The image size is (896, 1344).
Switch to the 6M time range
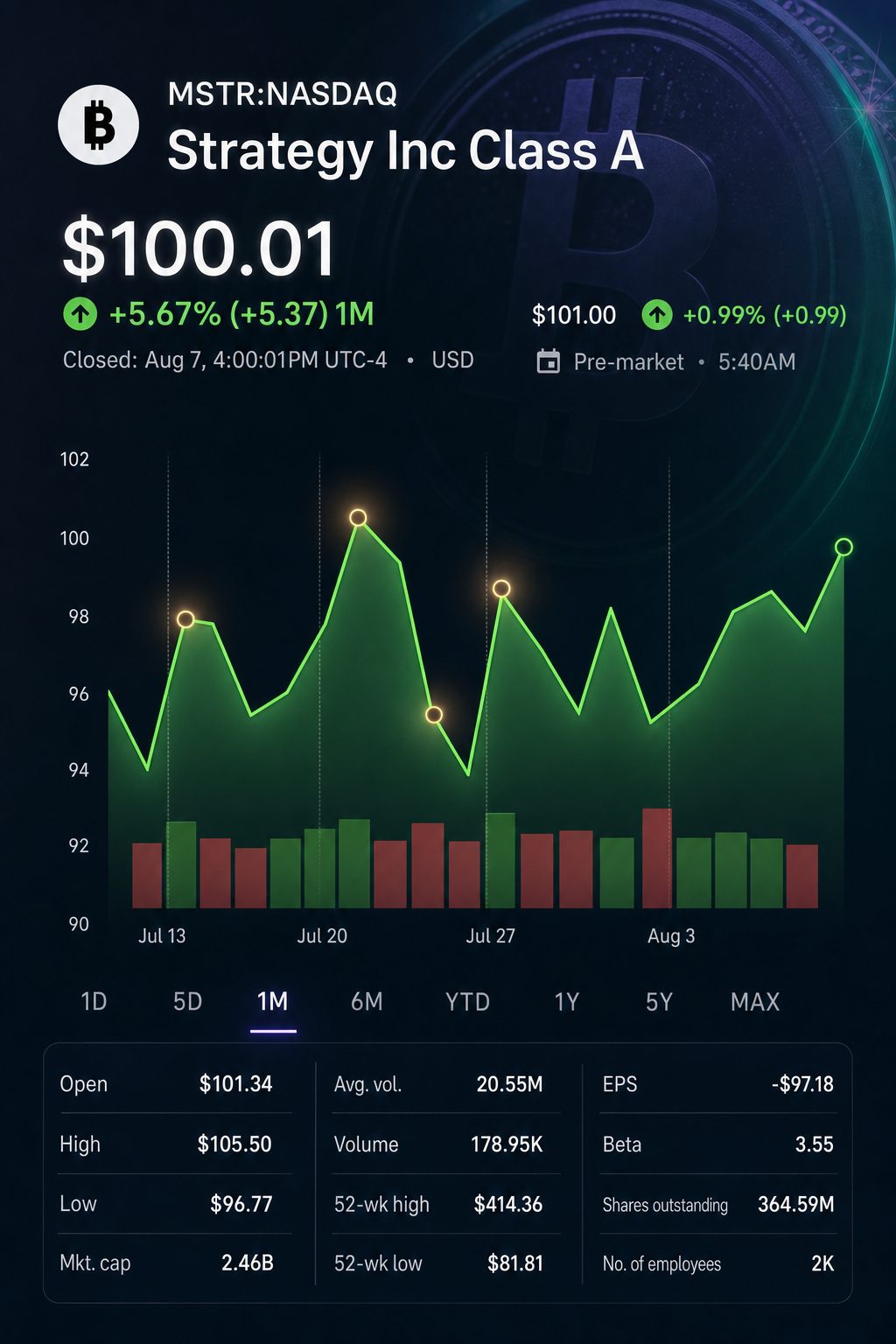click(x=367, y=1002)
